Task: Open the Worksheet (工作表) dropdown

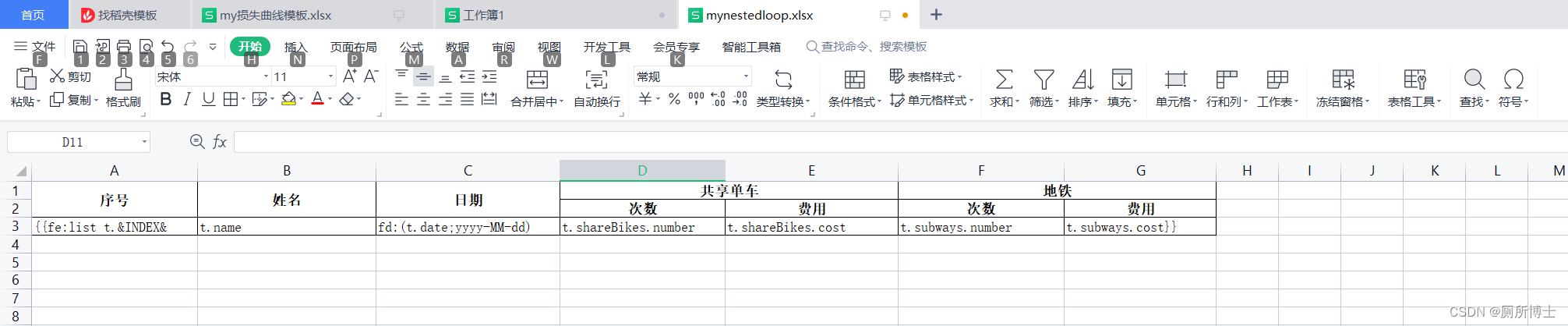Action: (1277, 87)
